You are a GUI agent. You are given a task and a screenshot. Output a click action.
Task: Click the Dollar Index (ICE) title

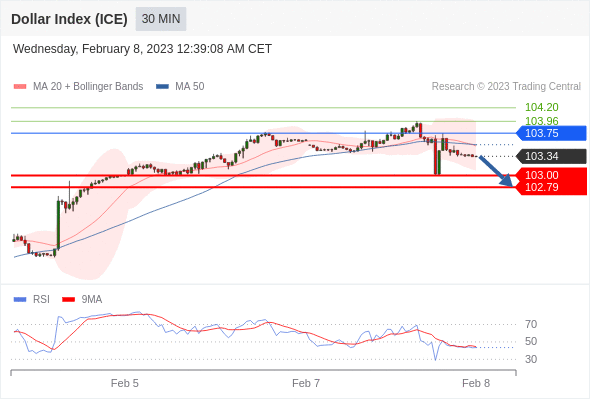pyautogui.click(x=69, y=19)
